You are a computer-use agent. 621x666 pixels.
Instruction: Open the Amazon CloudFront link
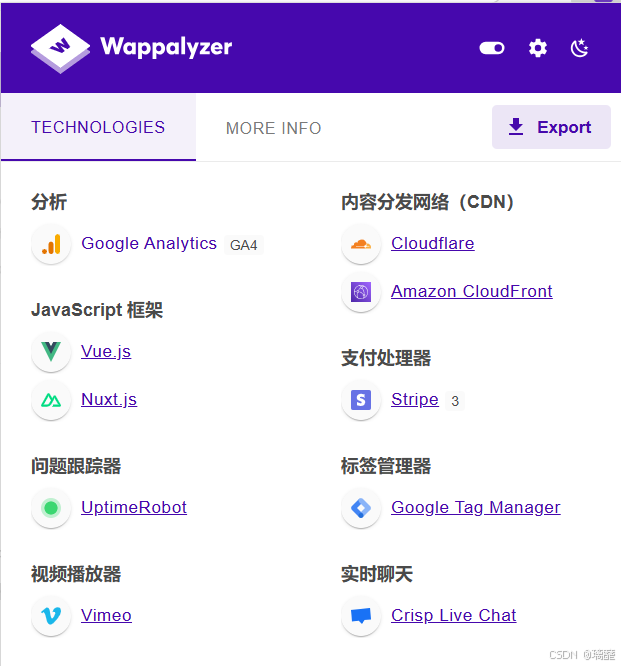point(472,291)
